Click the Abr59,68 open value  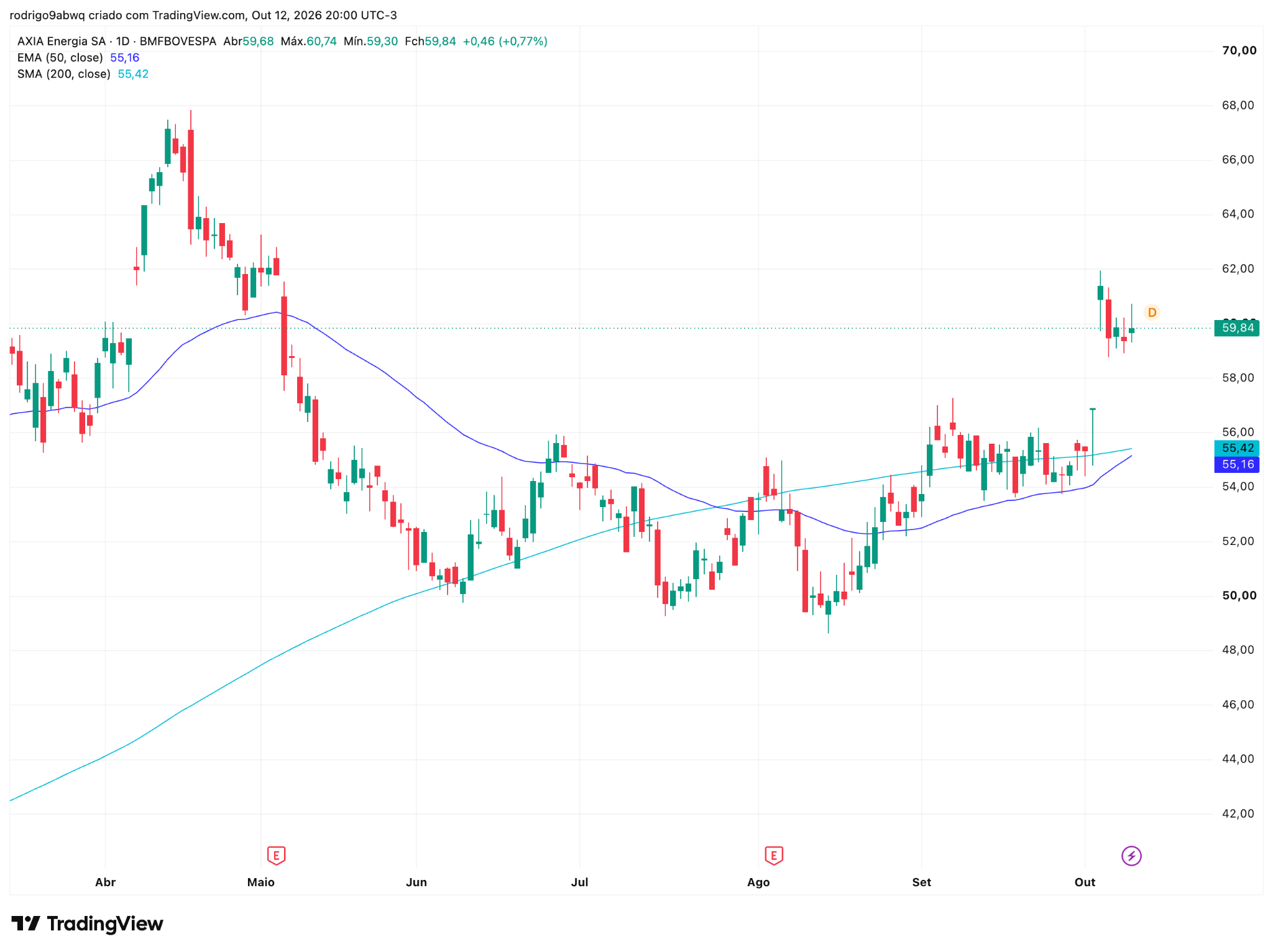coord(249,42)
